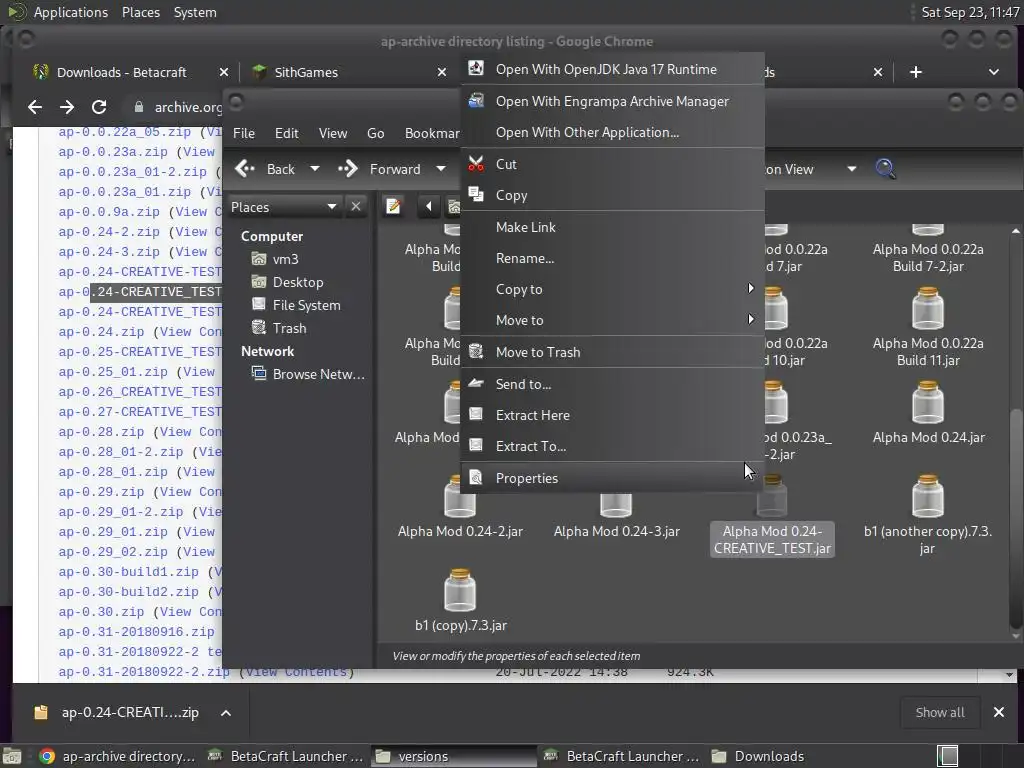This screenshot has height=768, width=1024.
Task: Click the Move to Trash bin icon
Action: [476, 351]
